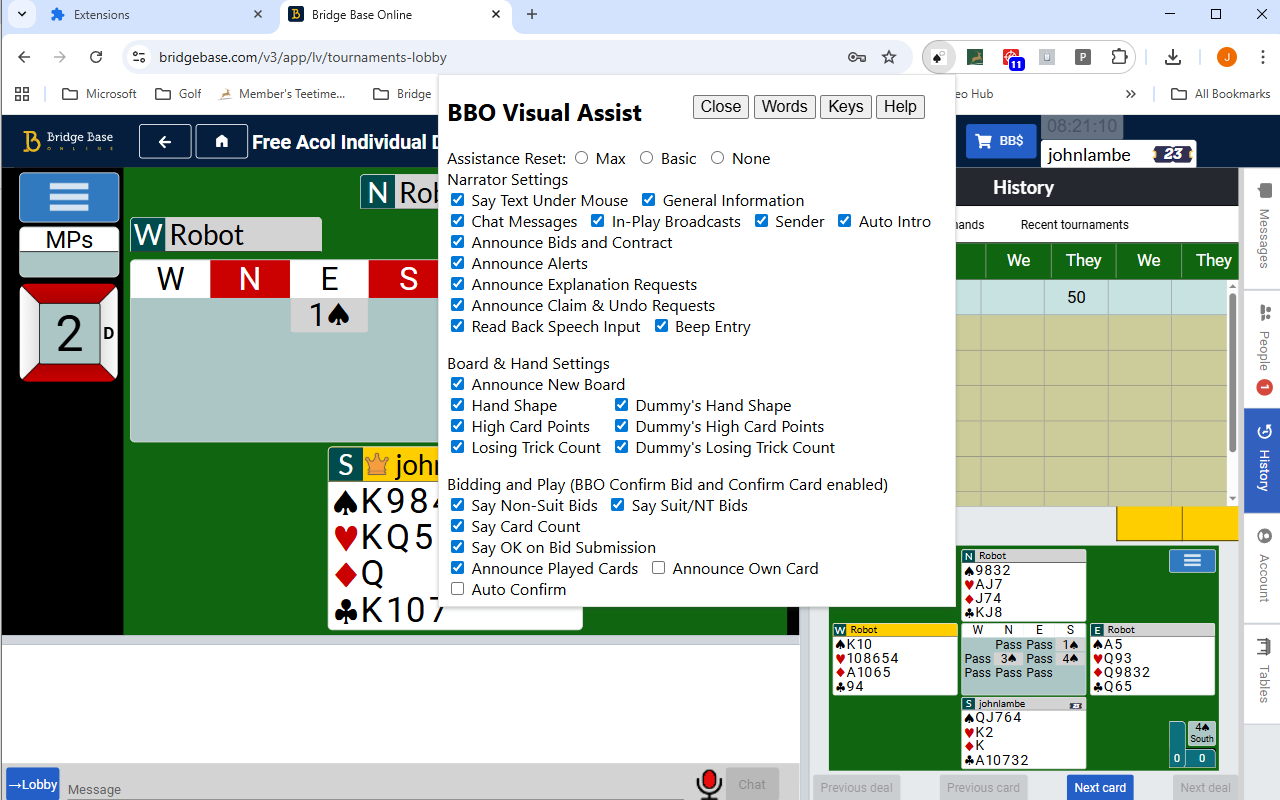
Task: Open the People sidebar panel
Action: tap(1263, 348)
